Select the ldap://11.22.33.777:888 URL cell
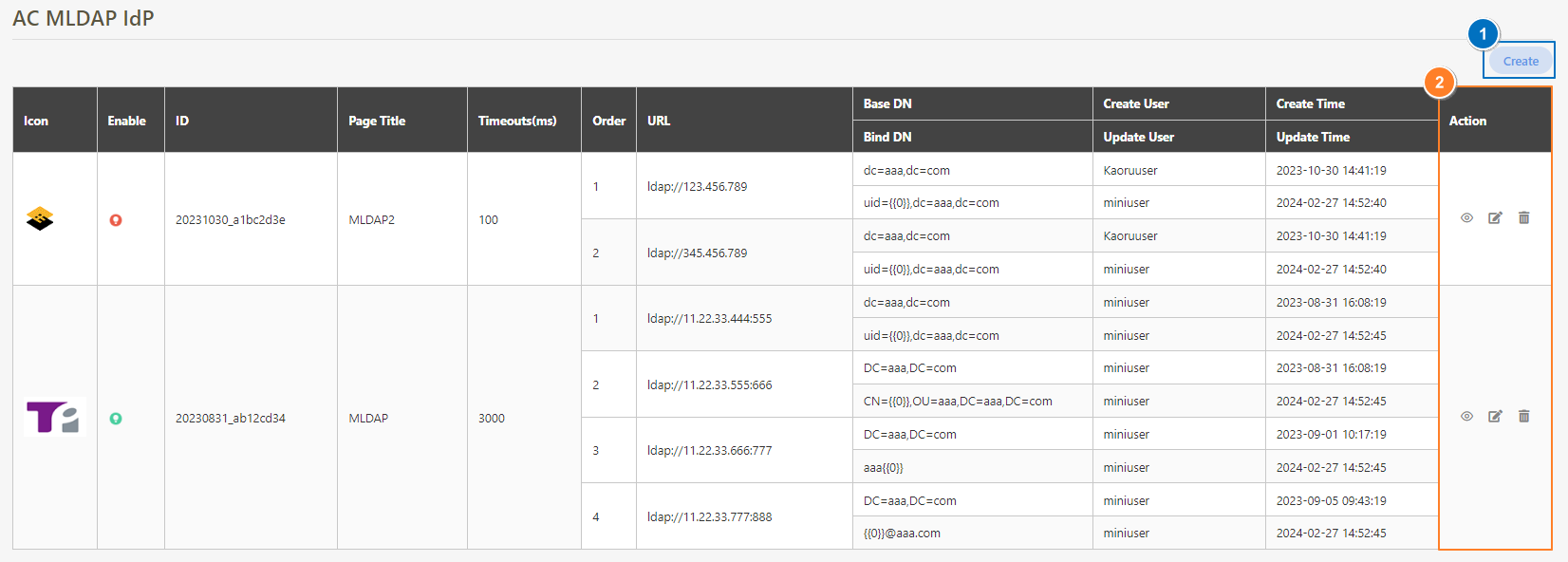Viewport: 1568px width, 562px height. 709,517
